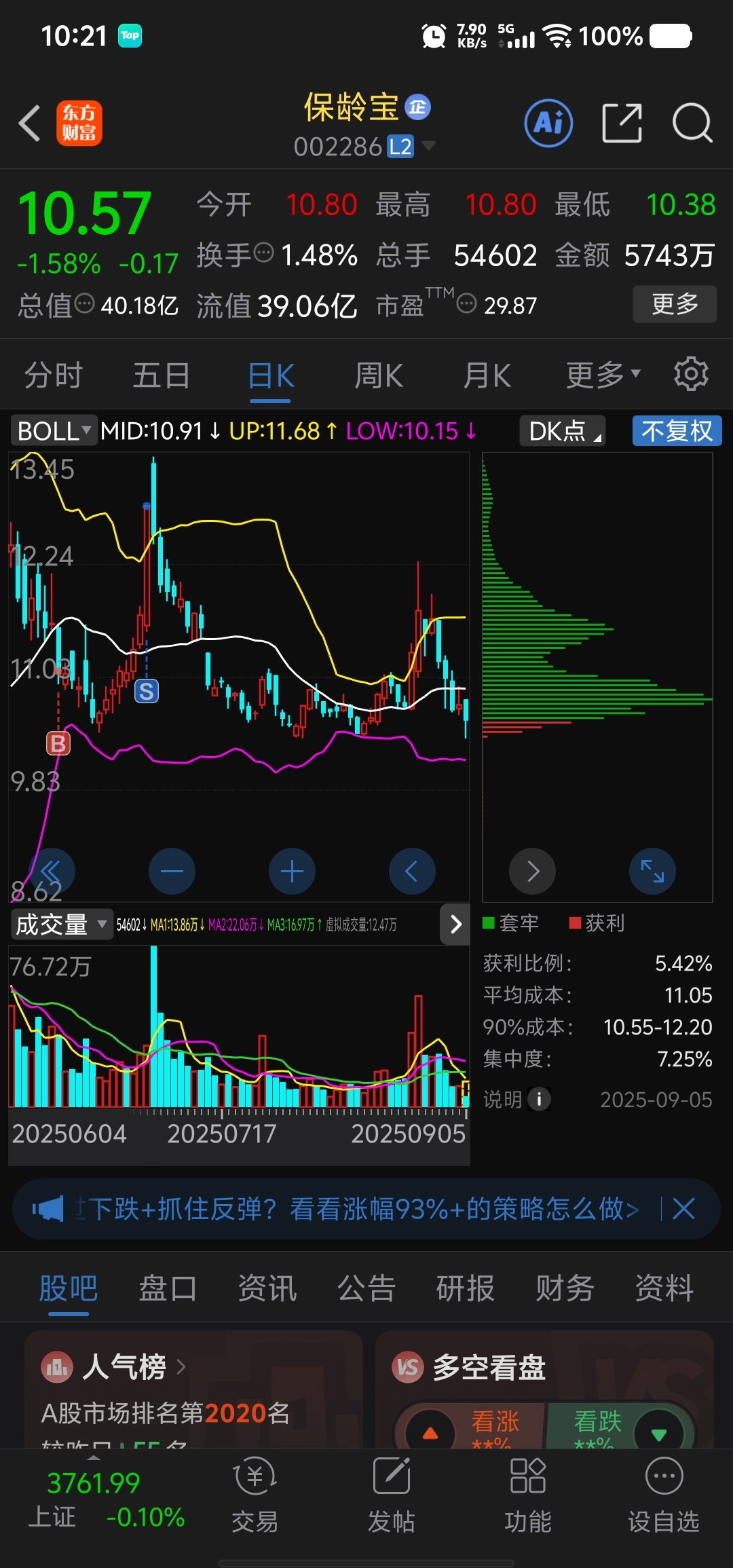Image resolution: width=733 pixels, height=1568 pixels.
Task: Tap the blue 企 badge next to 保龄宝
Action: coord(417,107)
